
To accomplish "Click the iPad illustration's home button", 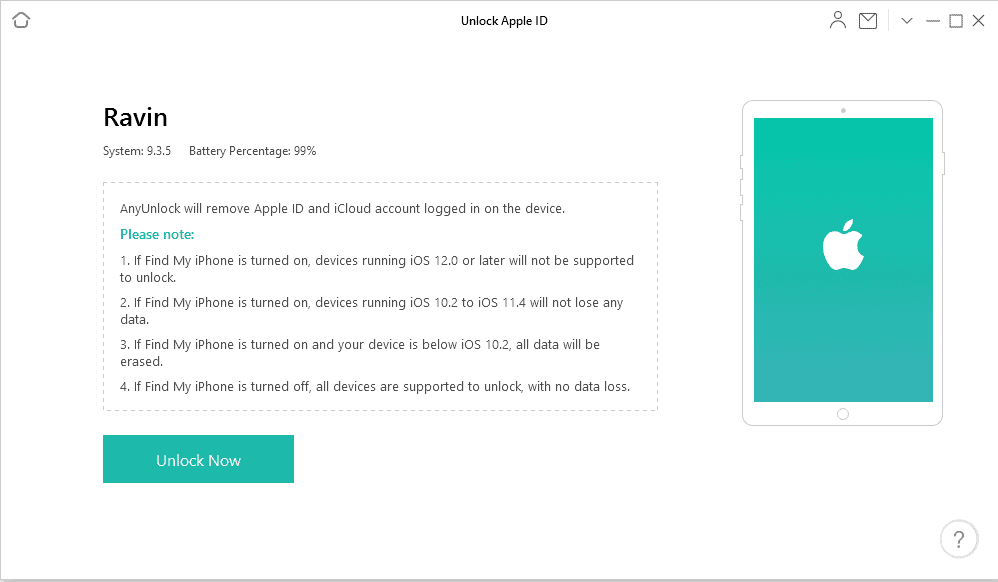I will click(x=843, y=414).
